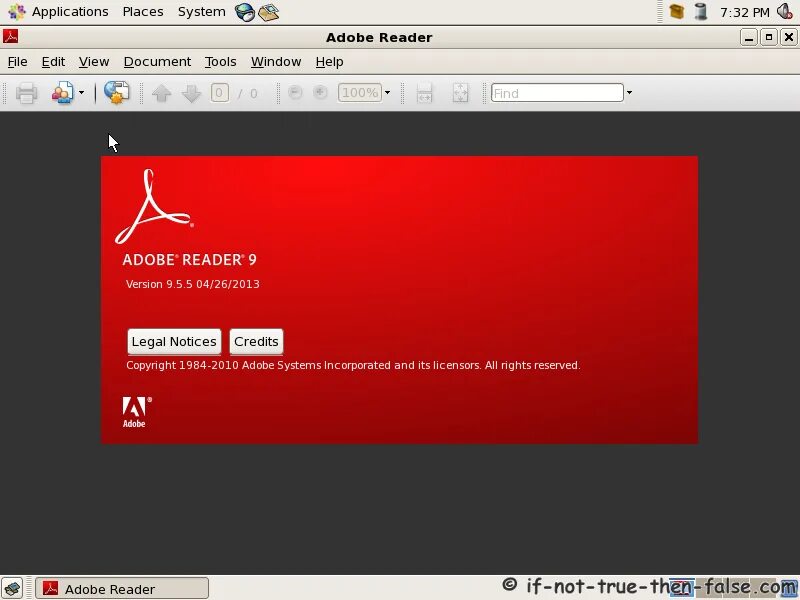Click the Legal Notices button
The height and width of the screenshot is (600, 800).
coord(174,341)
